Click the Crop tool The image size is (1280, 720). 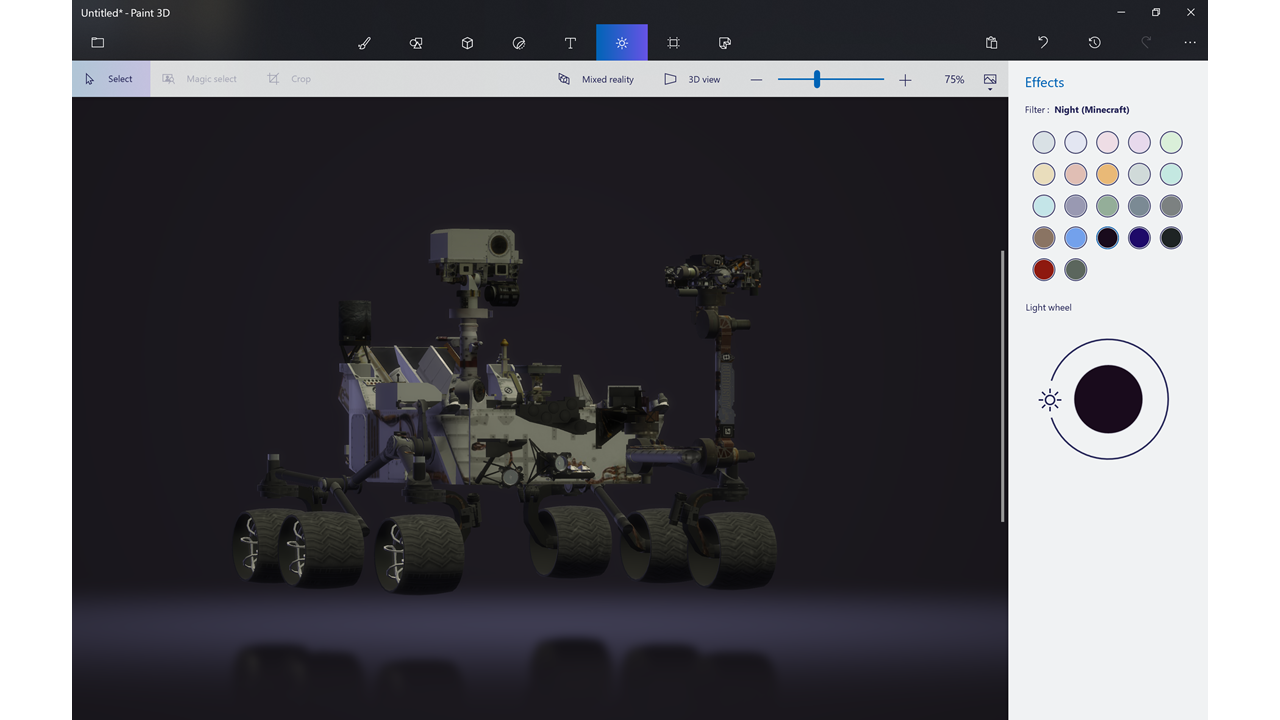click(x=289, y=79)
